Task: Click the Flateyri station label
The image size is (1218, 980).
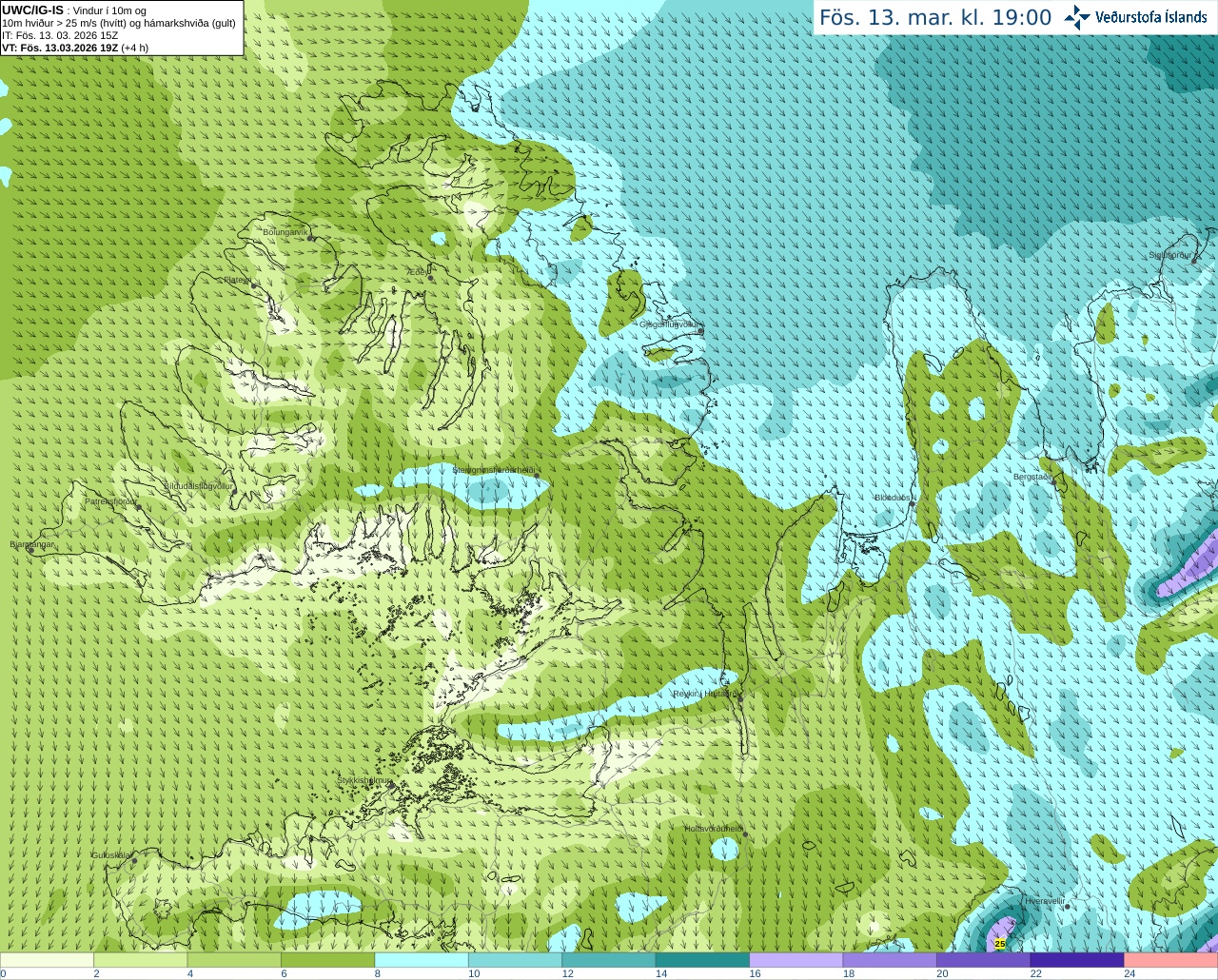Action: click(x=237, y=280)
